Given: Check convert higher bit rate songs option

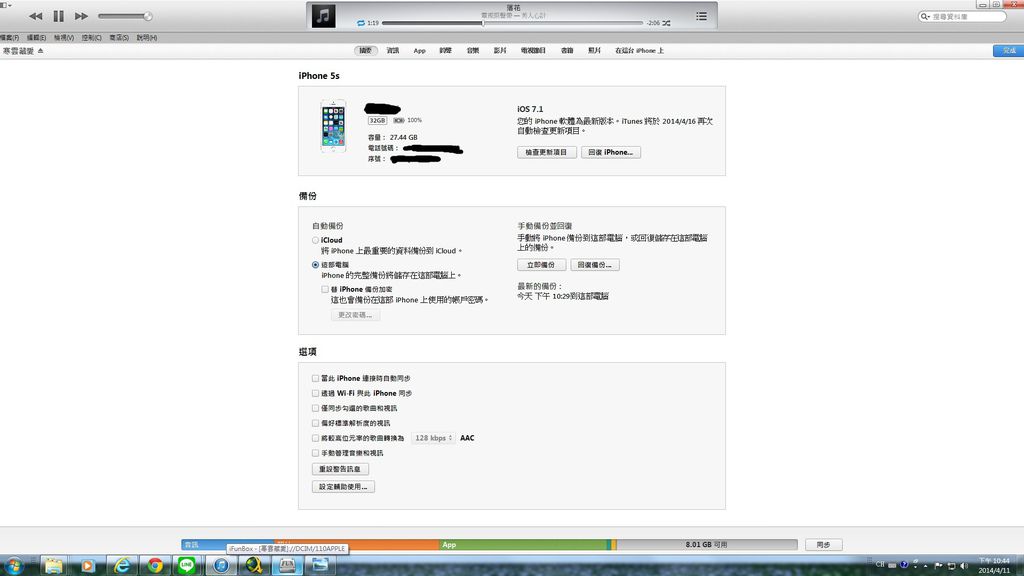Looking at the screenshot, I should 315,438.
